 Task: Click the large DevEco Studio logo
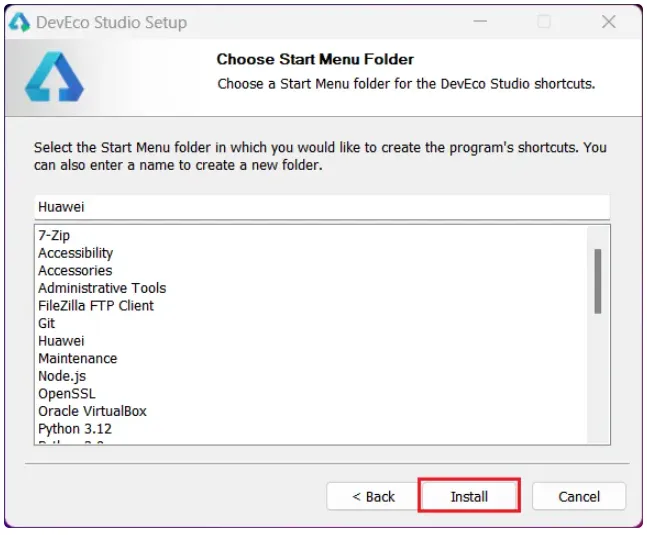point(55,78)
